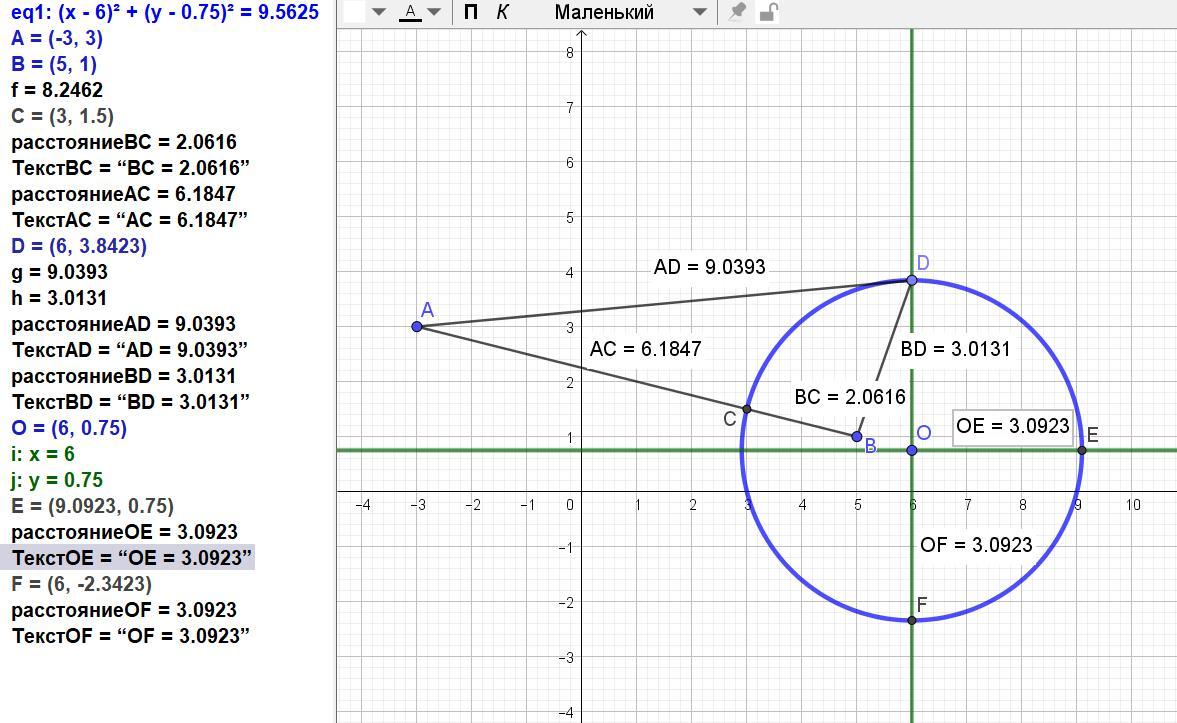Select point C on segment AB

pos(747,409)
